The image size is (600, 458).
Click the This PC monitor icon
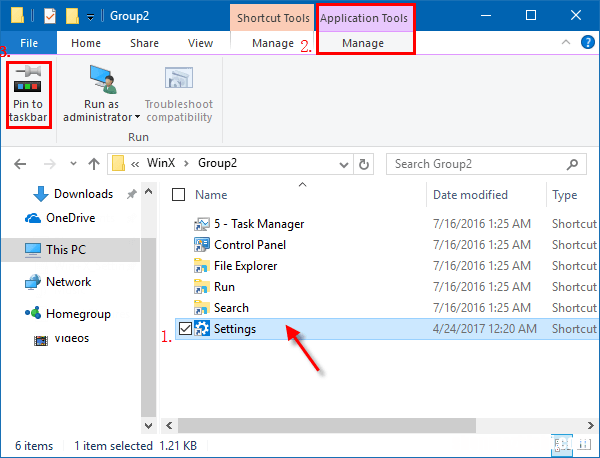pyautogui.click(x=33, y=250)
